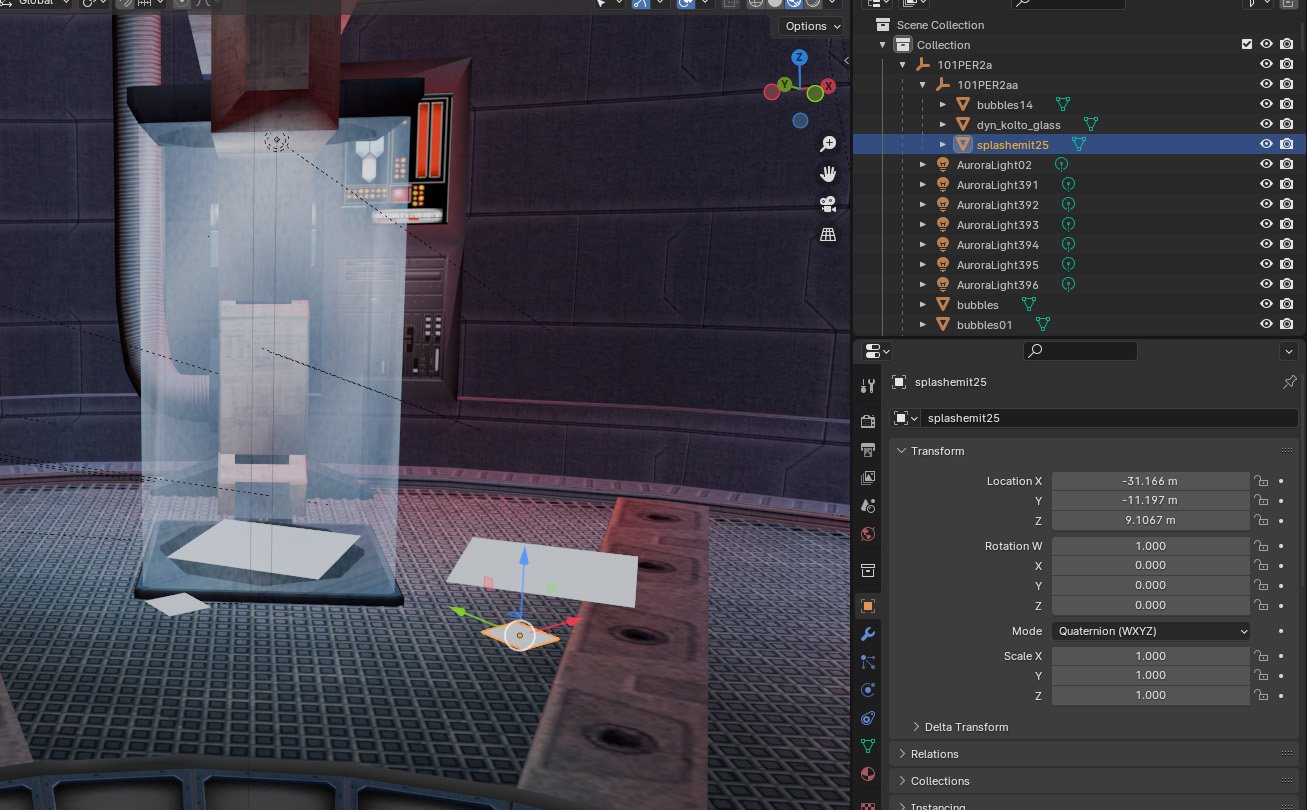Select AuroraLight393 in the outliner
Screen dimensions: 1307x810
pos(997,224)
